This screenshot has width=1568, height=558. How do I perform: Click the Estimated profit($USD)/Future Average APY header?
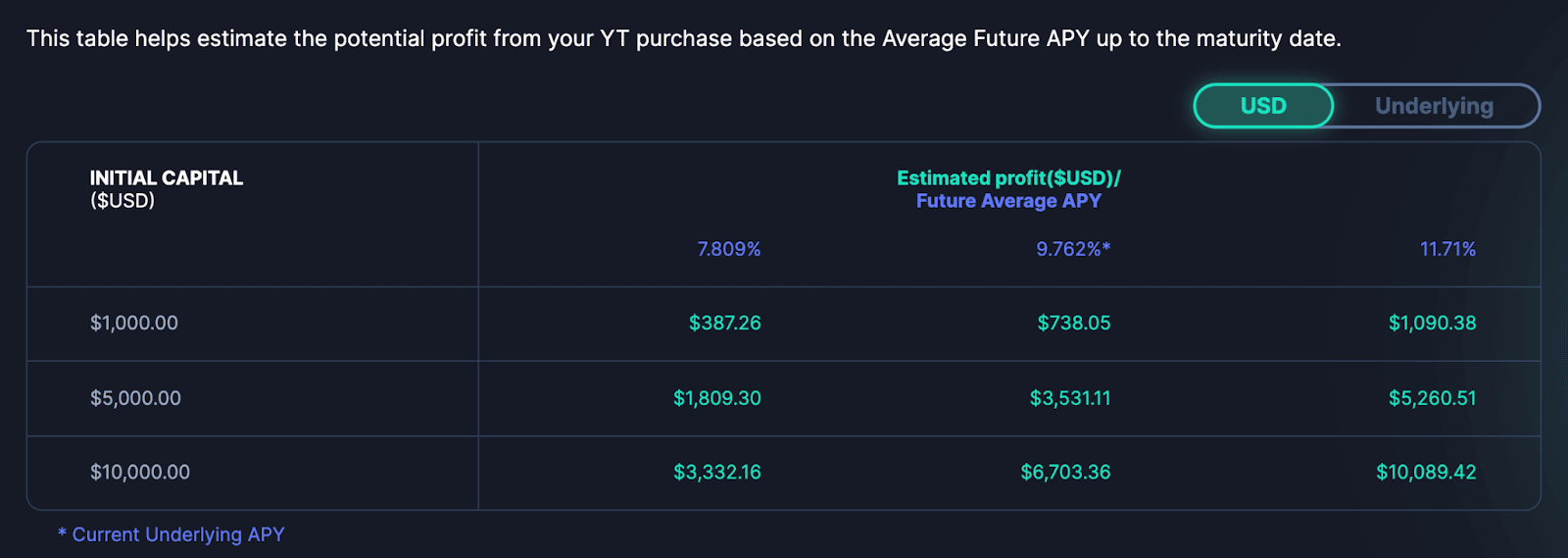[x=1008, y=189]
